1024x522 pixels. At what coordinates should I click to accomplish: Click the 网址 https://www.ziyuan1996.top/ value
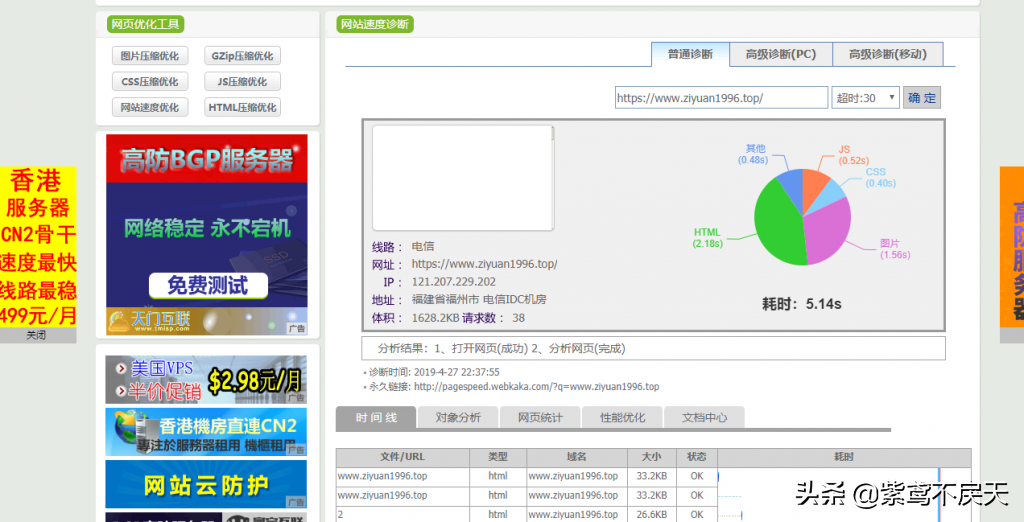click(x=484, y=265)
